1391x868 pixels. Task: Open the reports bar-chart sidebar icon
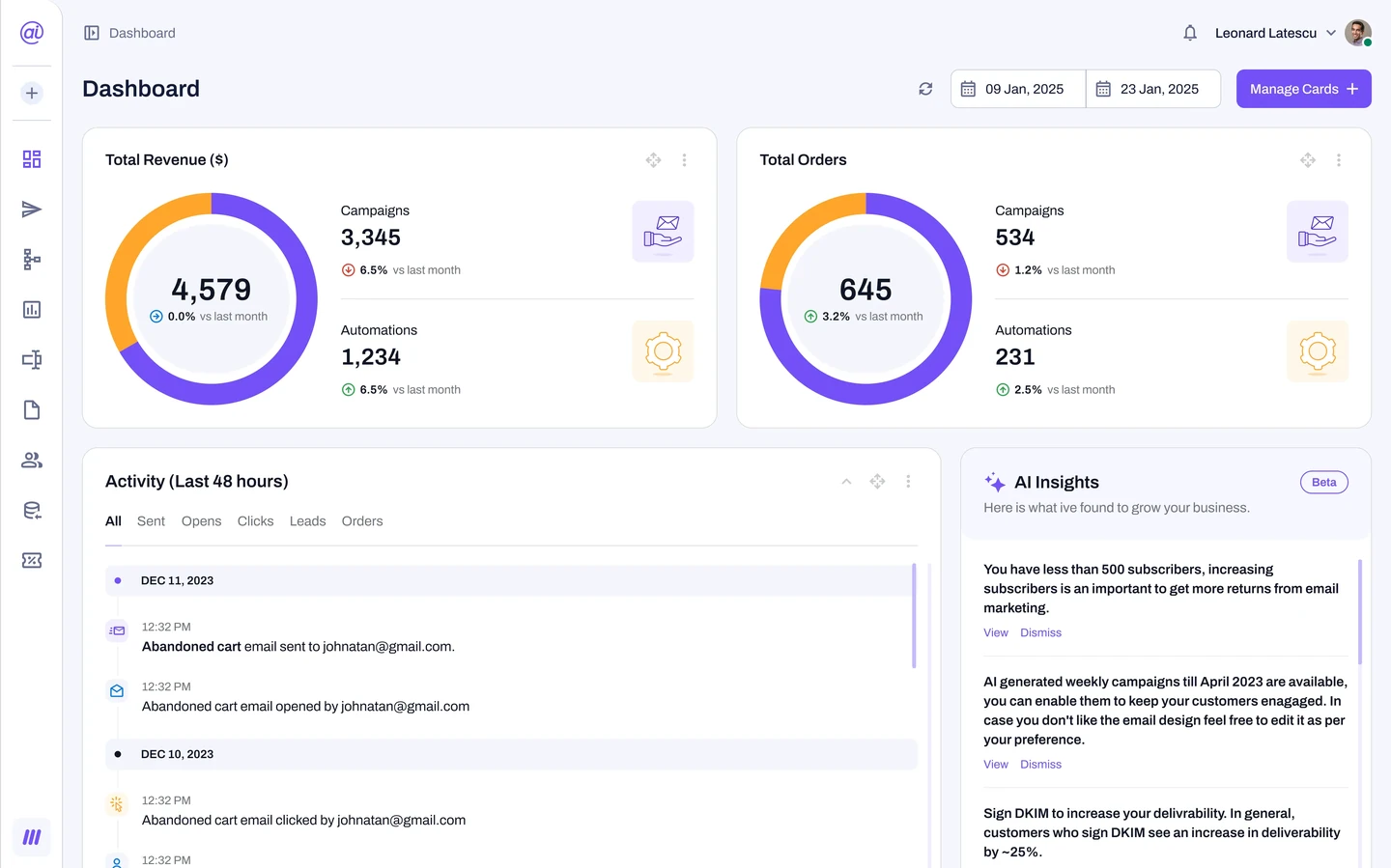click(x=32, y=310)
